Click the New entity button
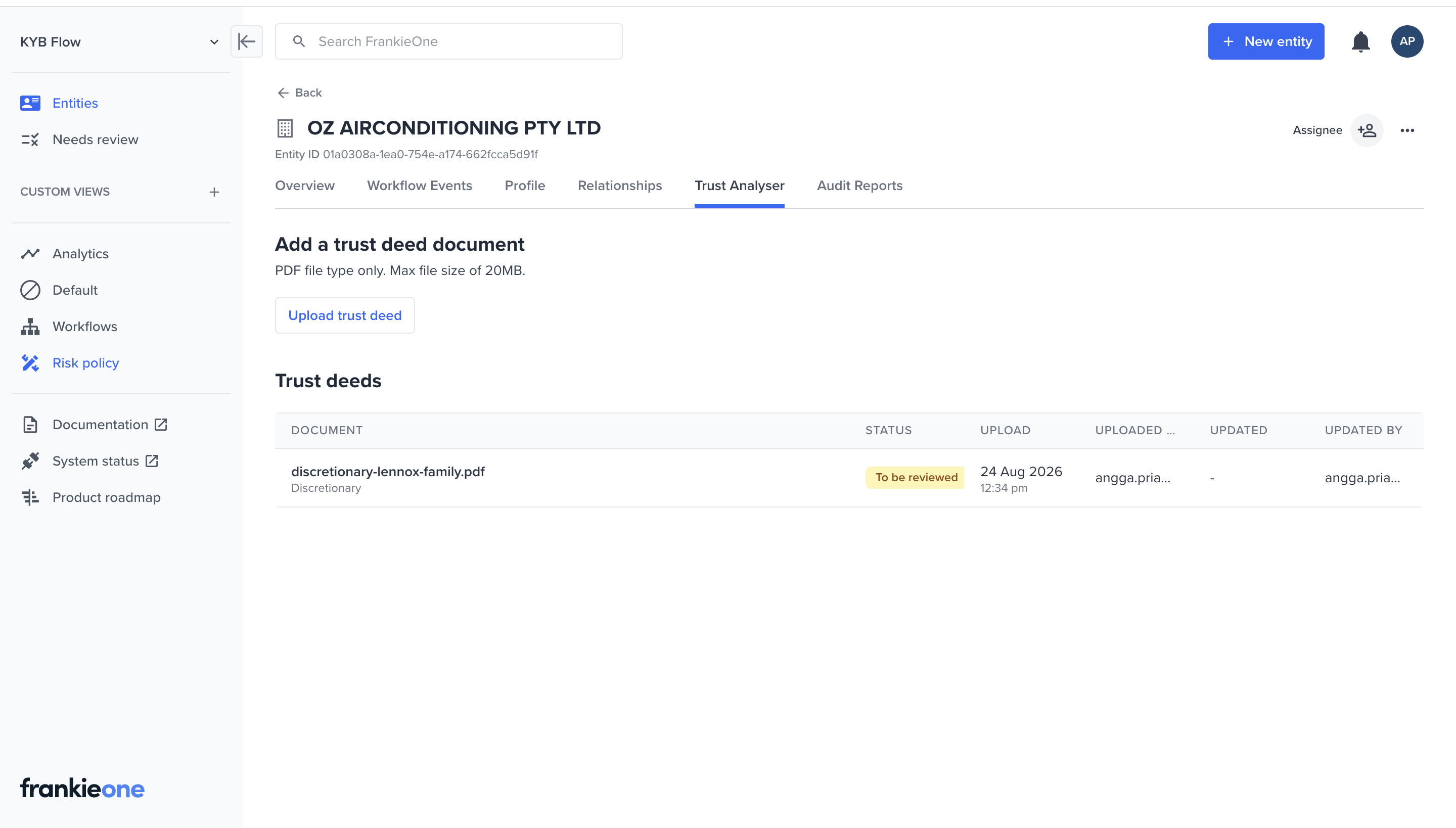The width and height of the screenshot is (1456, 828). pyautogui.click(x=1266, y=41)
